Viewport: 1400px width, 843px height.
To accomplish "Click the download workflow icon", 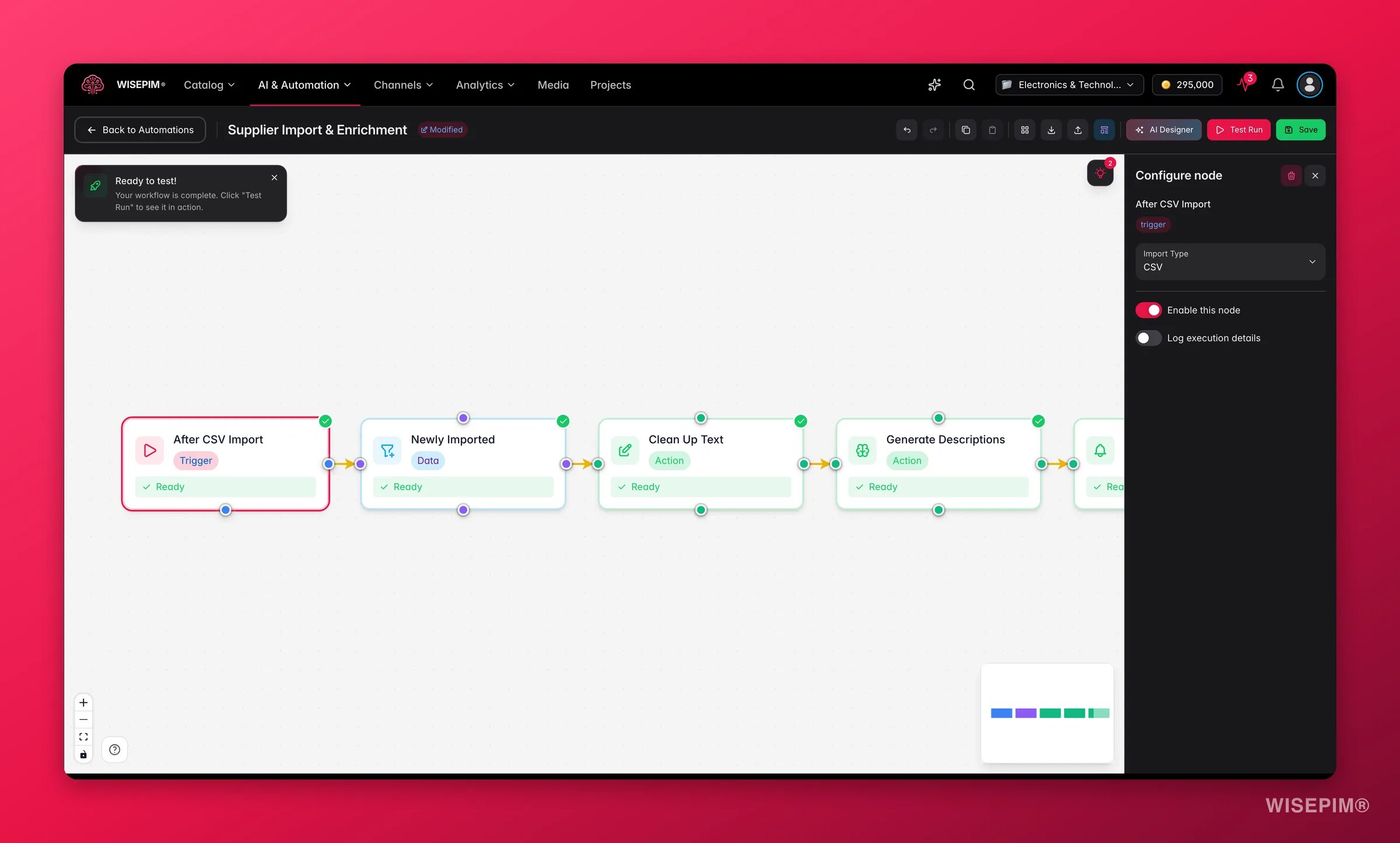I will click(1051, 130).
